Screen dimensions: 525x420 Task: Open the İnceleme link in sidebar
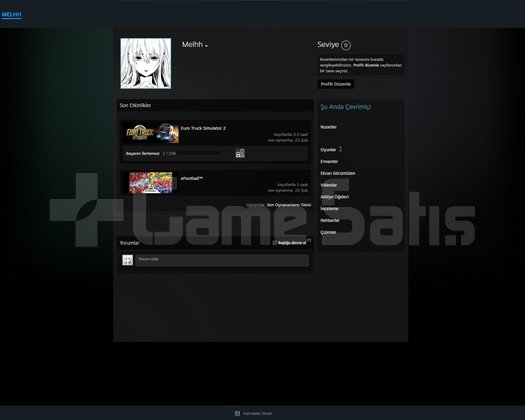coord(329,209)
